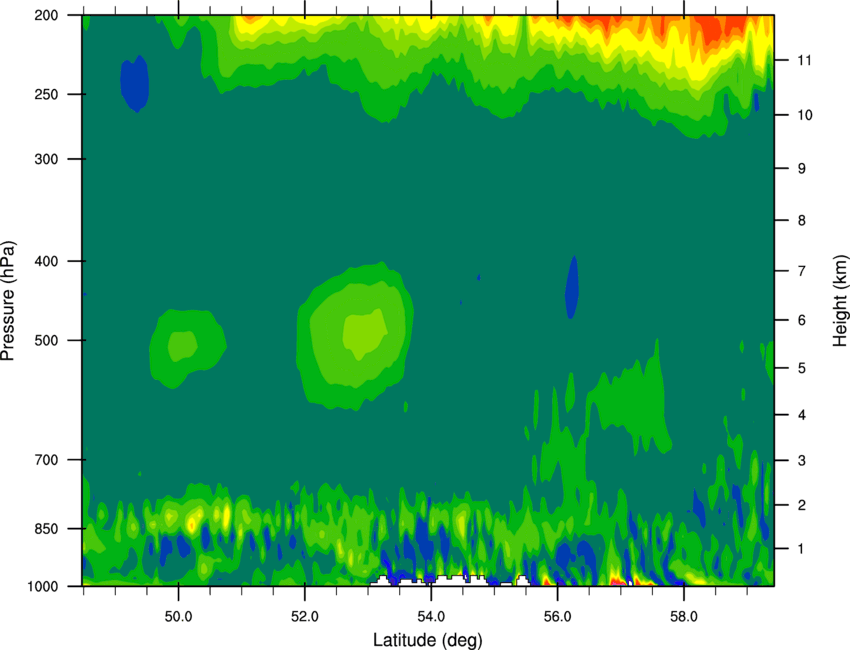Click the 52.0 latitude label
This screenshot has width=850, height=650.
305,617
